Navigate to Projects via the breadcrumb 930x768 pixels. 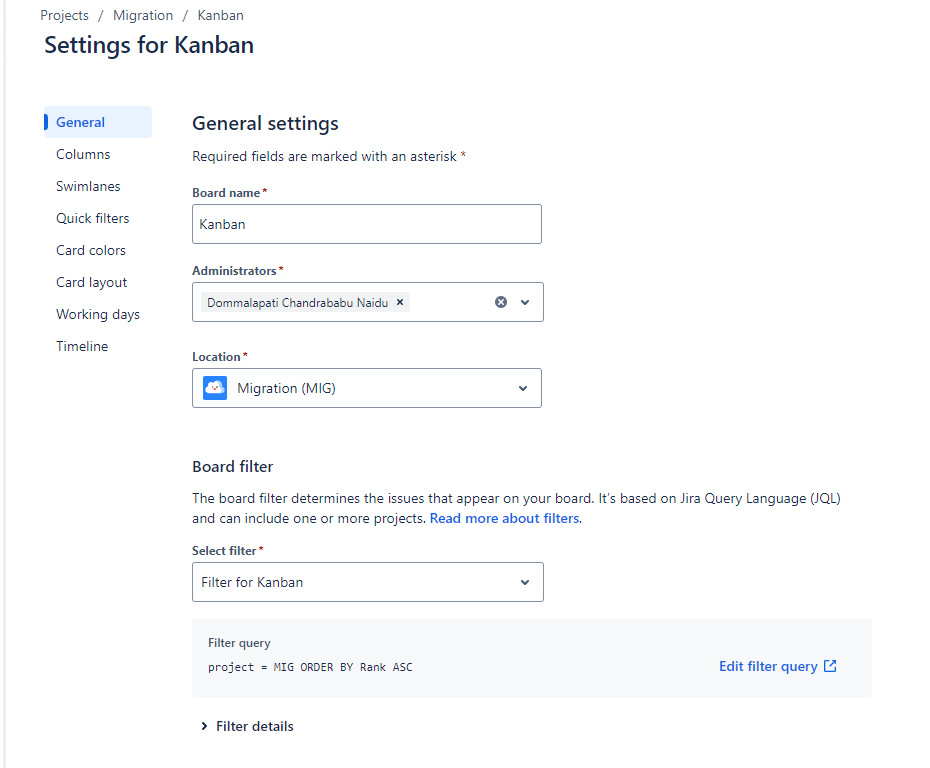64,15
